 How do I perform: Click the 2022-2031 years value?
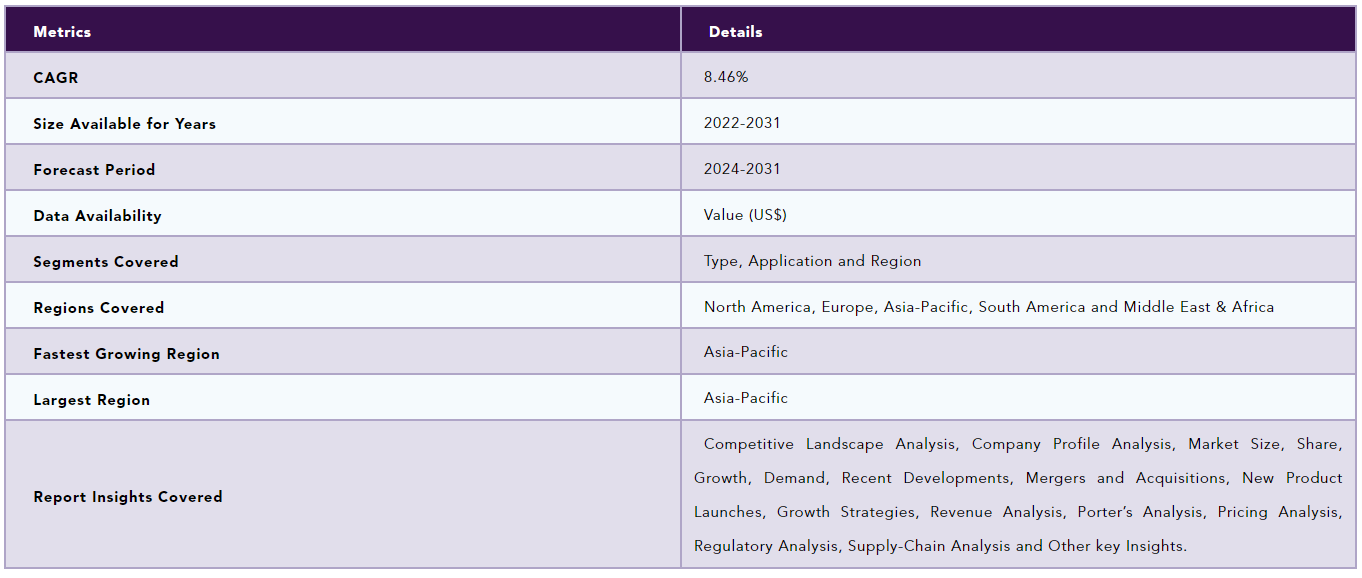742,123
